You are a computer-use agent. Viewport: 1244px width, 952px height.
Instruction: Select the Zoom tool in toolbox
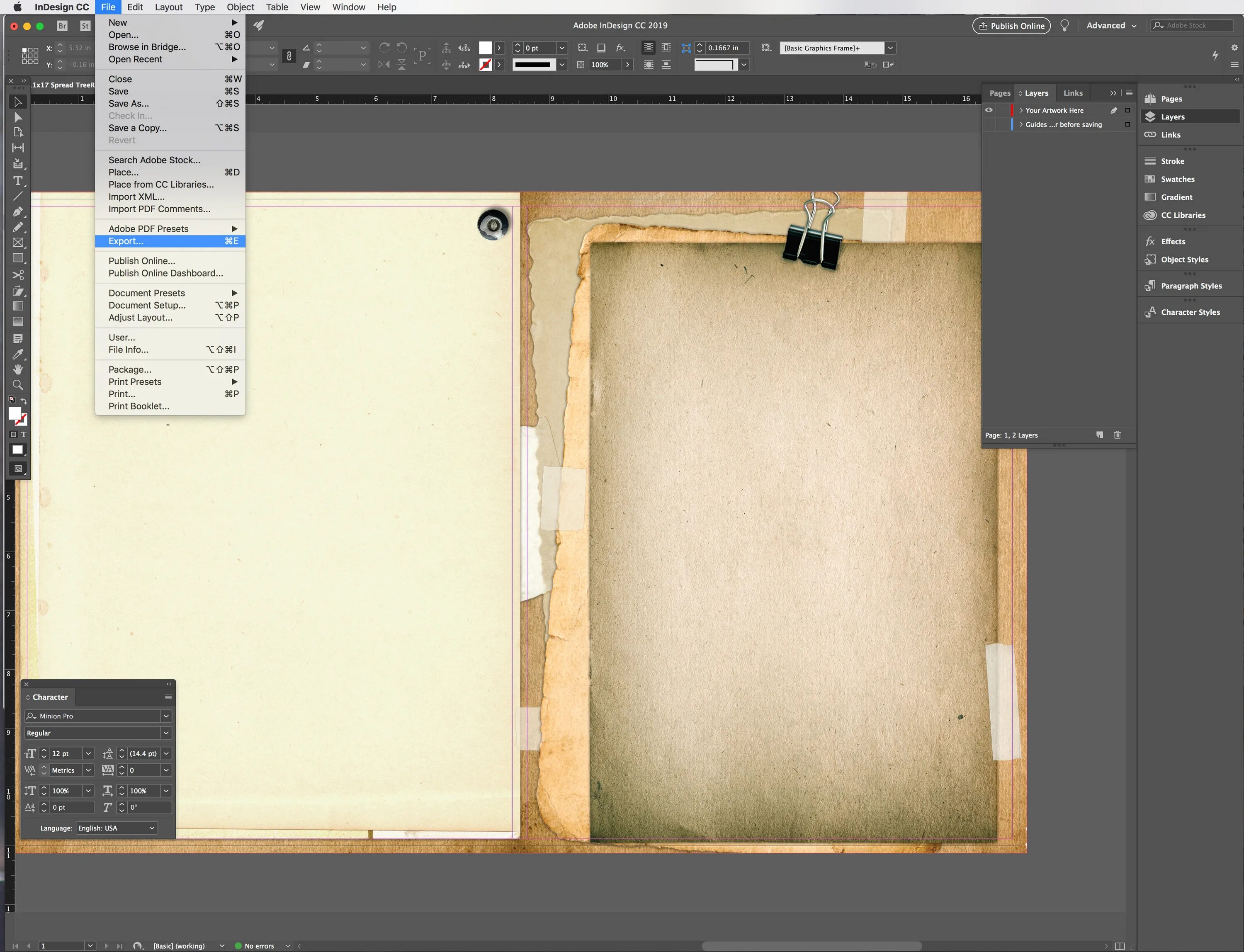17,385
